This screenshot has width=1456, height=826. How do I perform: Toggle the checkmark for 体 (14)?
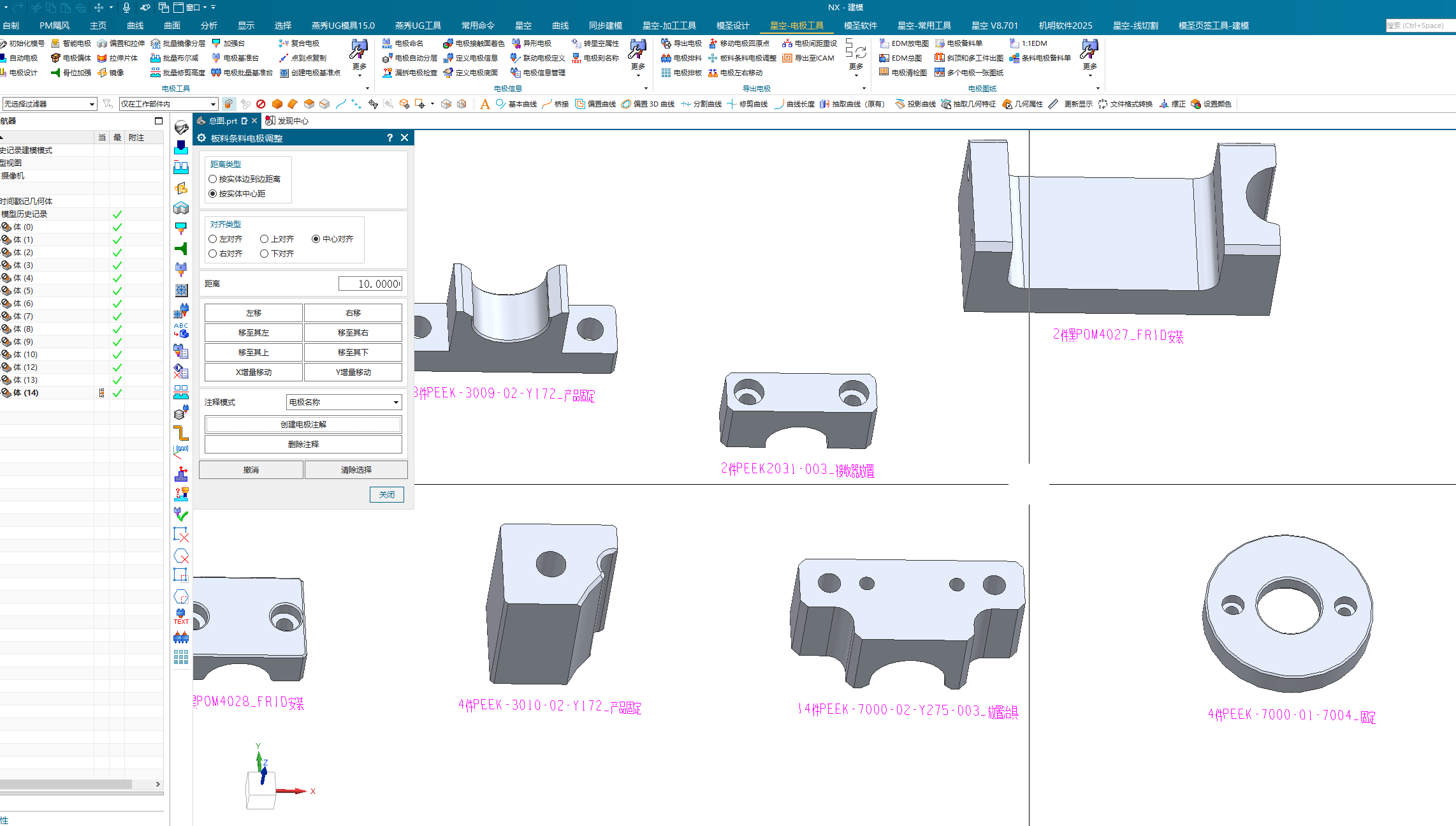[x=117, y=393]
